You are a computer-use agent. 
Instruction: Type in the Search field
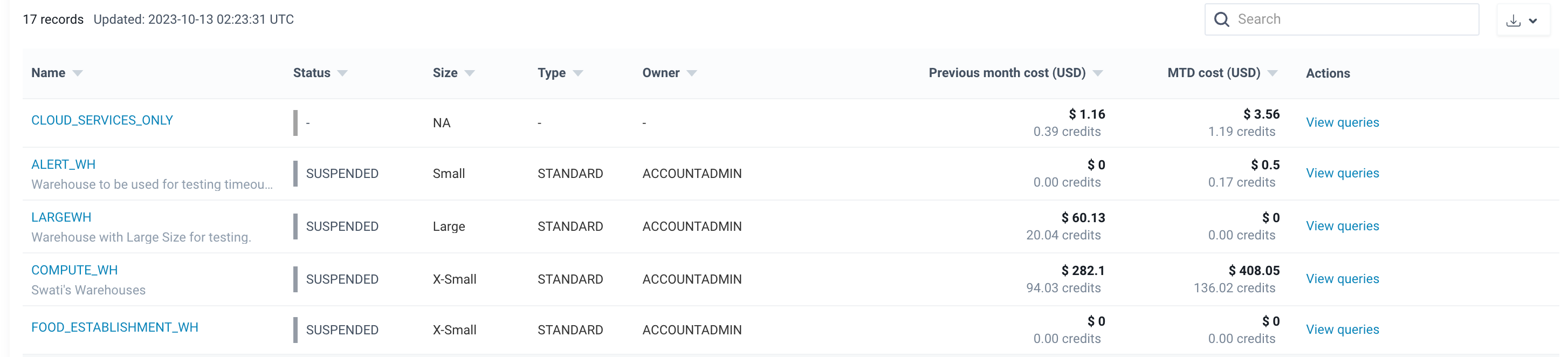tap(1351, 19)
